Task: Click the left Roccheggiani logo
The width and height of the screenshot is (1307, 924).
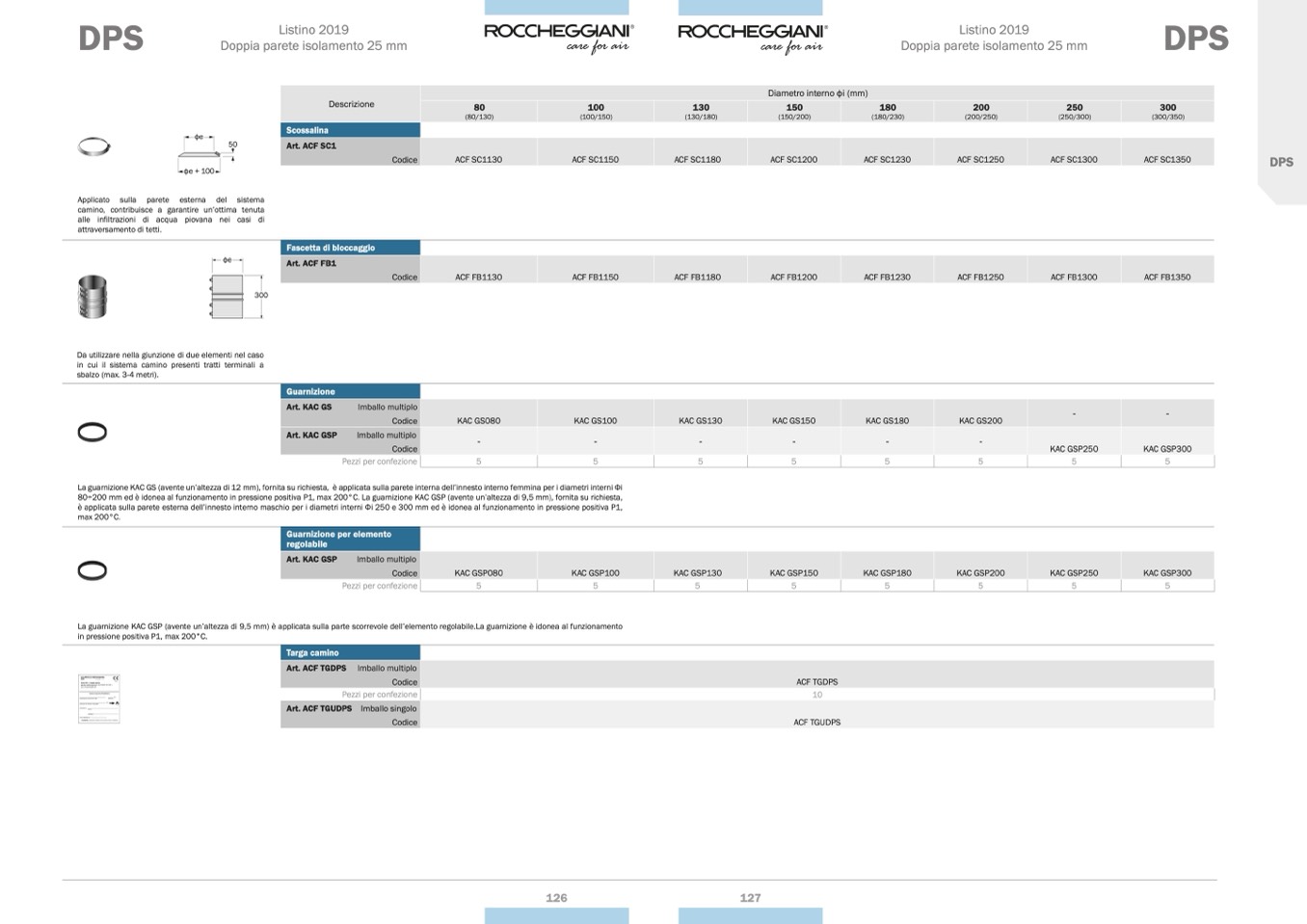Action: click(558, 38)
